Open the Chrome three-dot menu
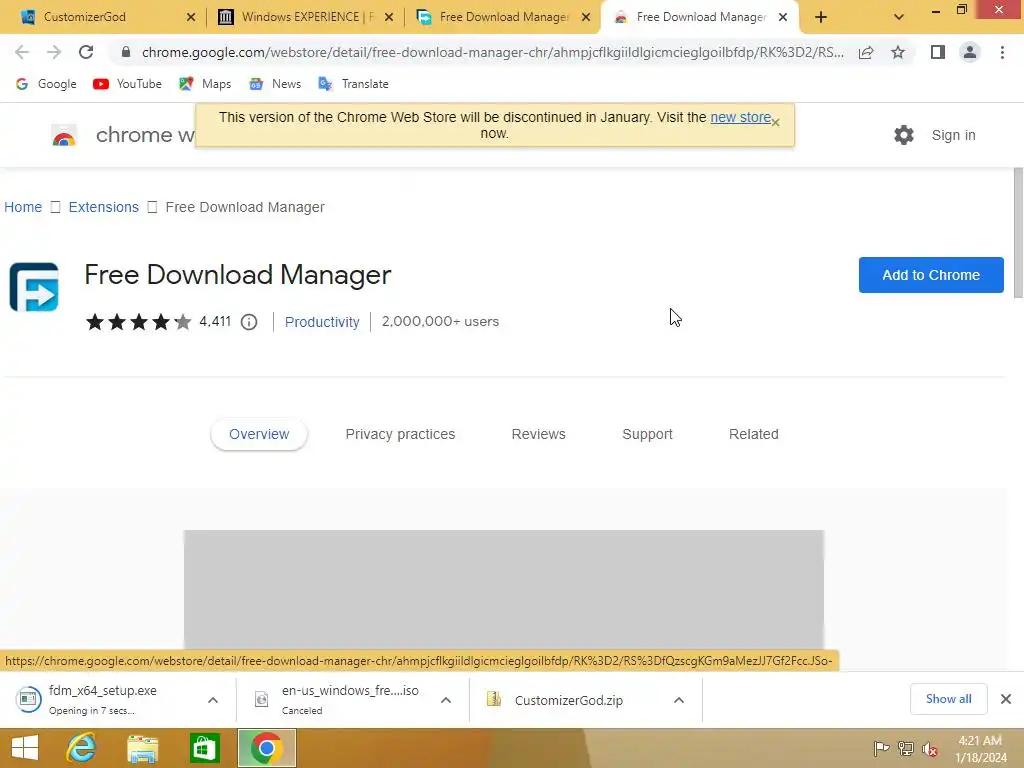The width and height of the screenshot is (1024, 768). [x=1002, y=52]
